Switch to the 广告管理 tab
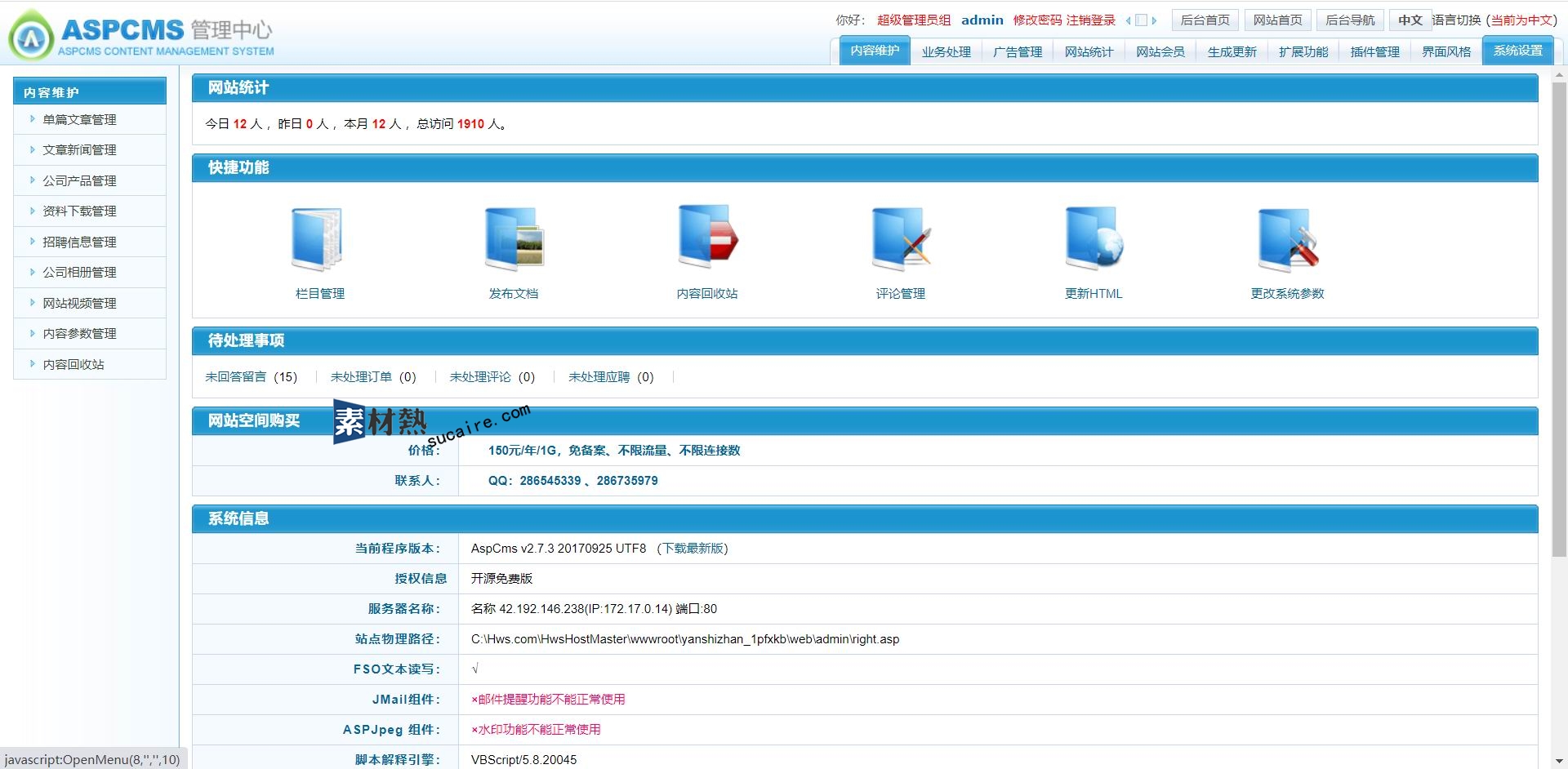This screenshot has width=1568, height=769. [1018, 51]
